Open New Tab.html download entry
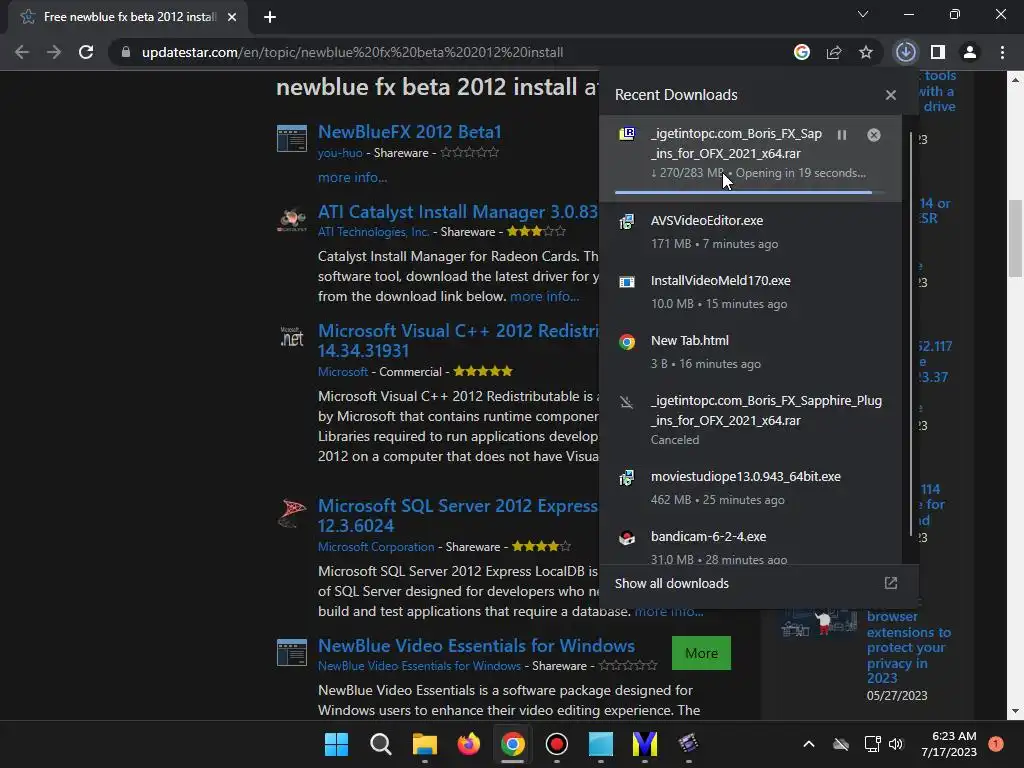1024x768 pixels. [x=750, y=352]
